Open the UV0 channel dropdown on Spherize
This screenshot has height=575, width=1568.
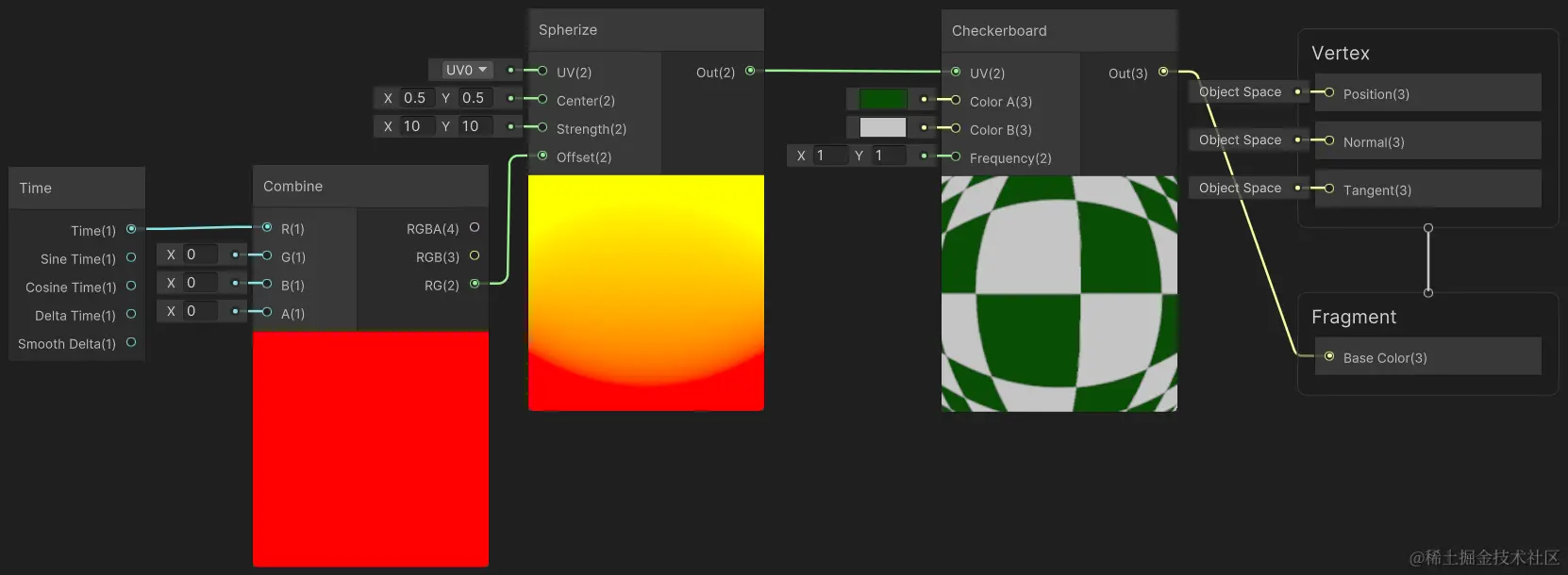click(x=467, y=70)
